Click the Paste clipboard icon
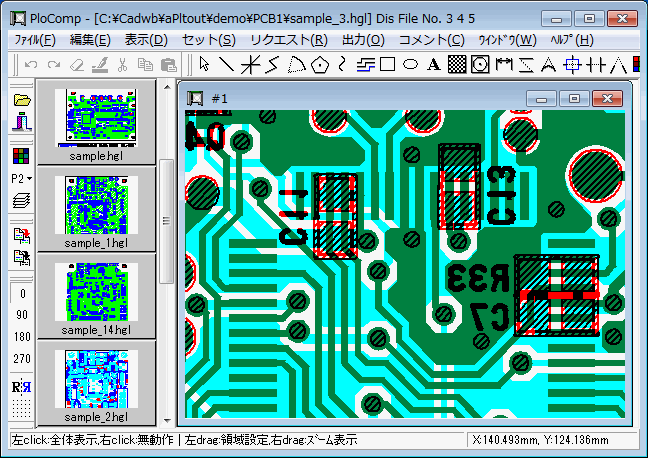This screenshot has width=648, height=458. [168, 65]
